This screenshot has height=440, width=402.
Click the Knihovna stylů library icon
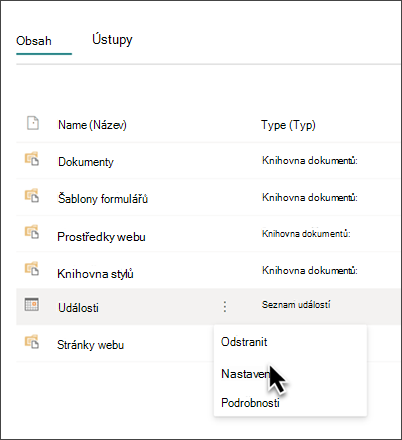[32, 268]
